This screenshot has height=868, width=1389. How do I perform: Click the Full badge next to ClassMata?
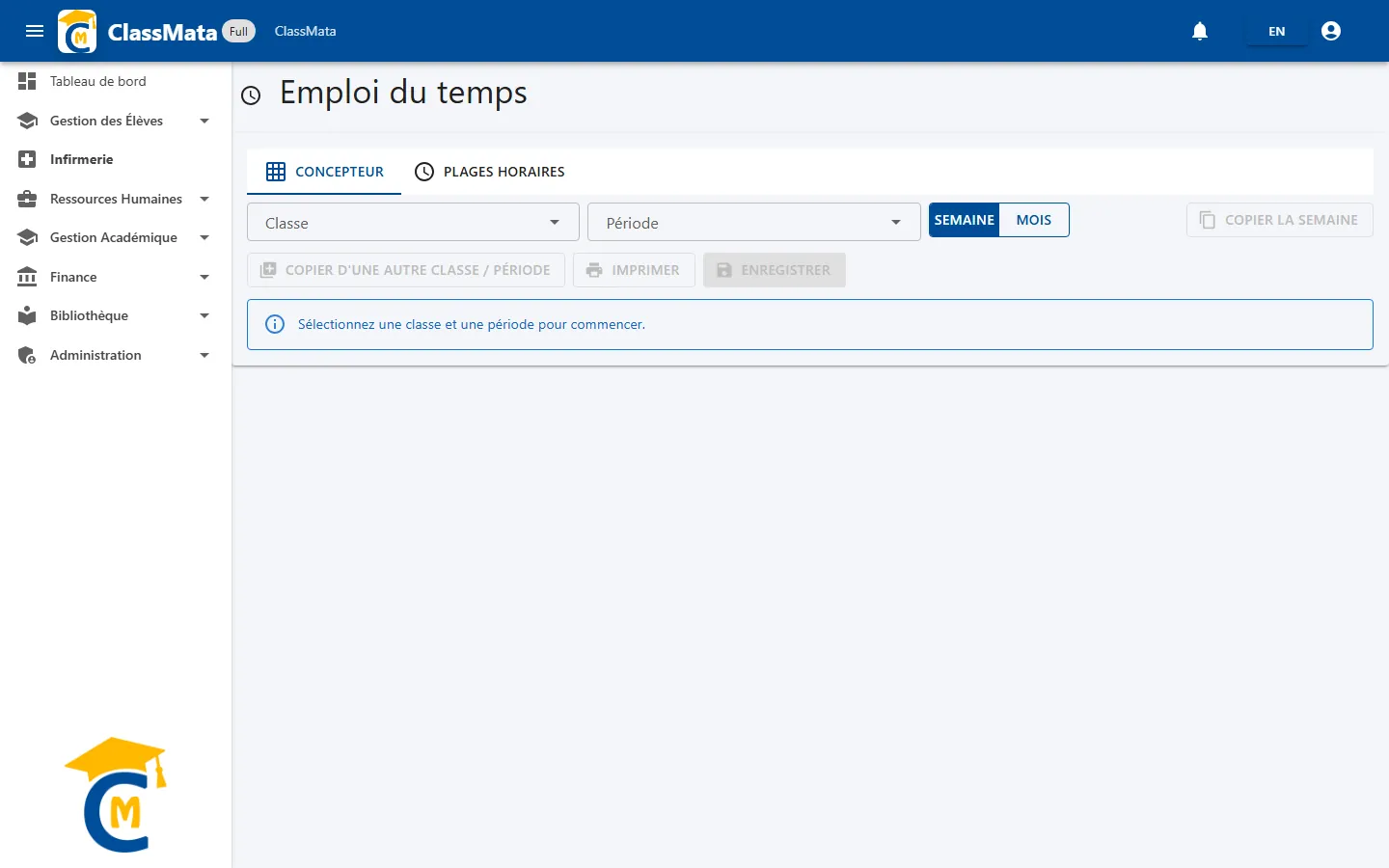tap(239, 31)
